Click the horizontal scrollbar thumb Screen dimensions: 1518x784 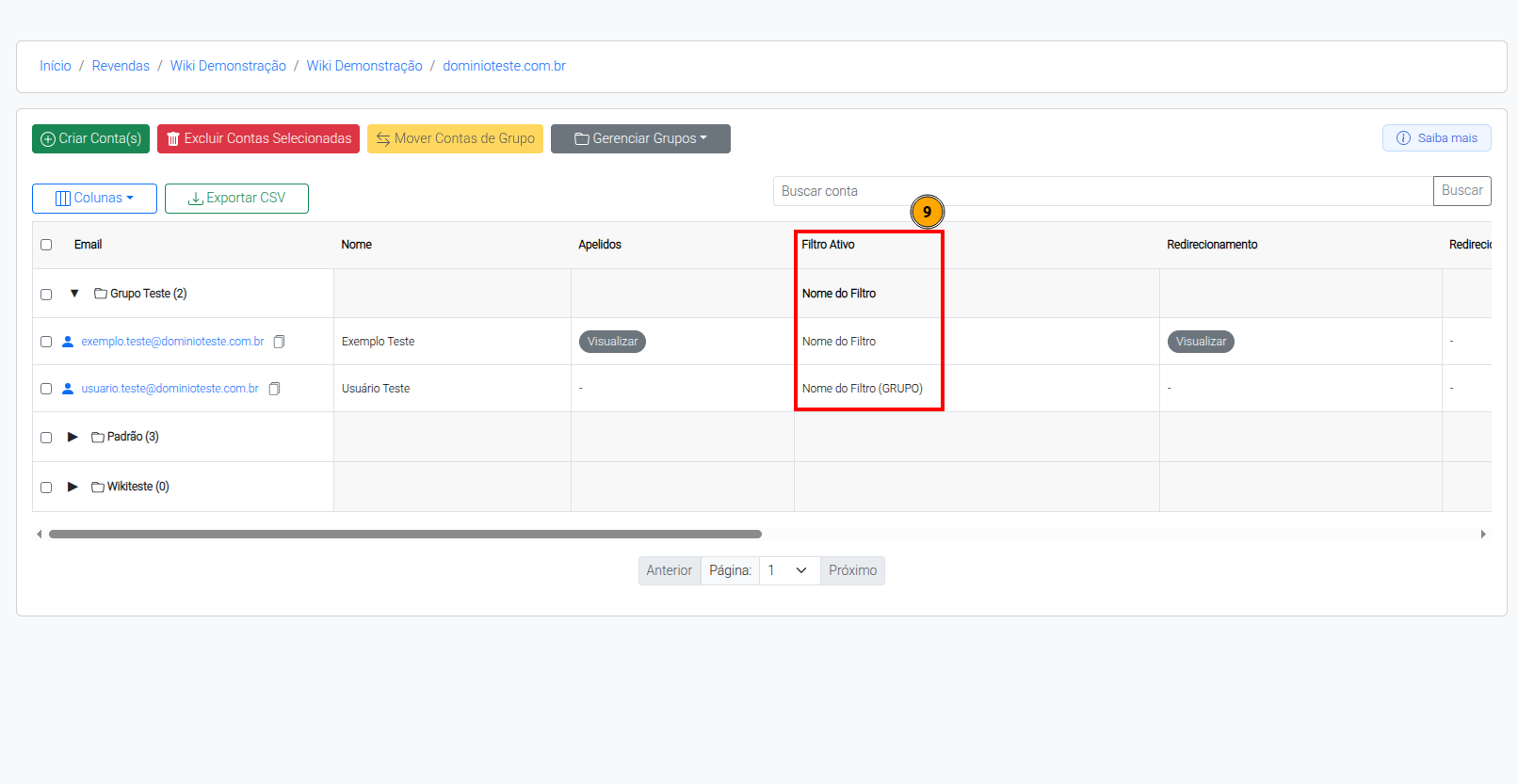(x=405, y=534)
